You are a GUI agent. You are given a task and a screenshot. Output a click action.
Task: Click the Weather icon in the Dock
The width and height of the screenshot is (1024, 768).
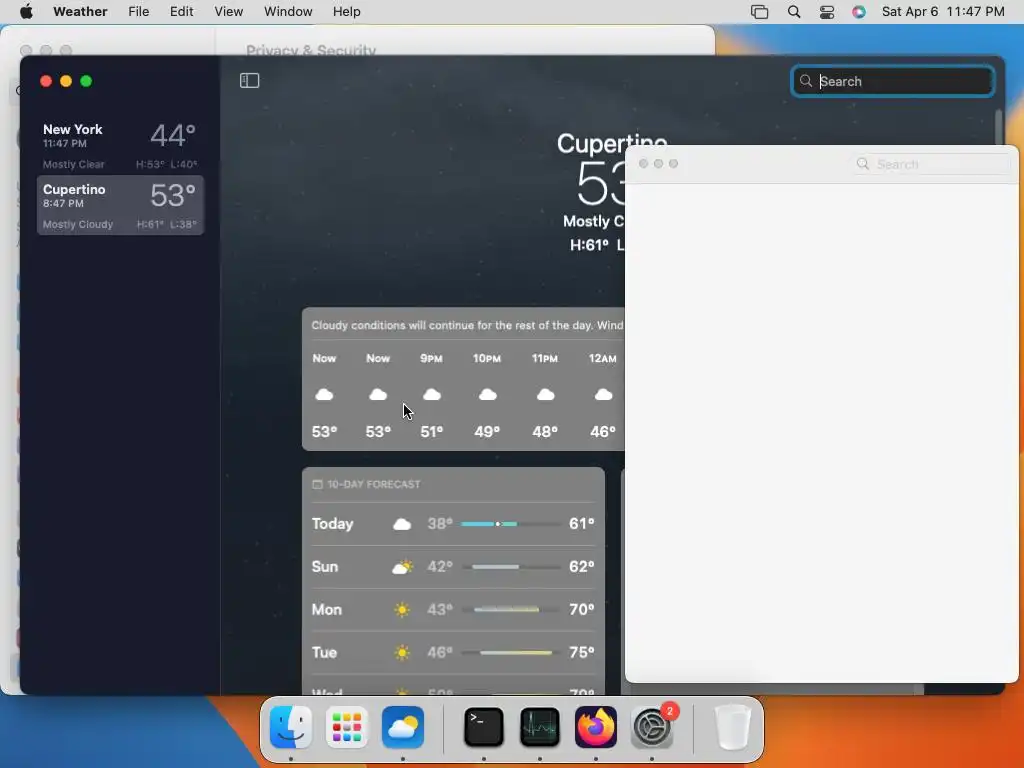403,727
